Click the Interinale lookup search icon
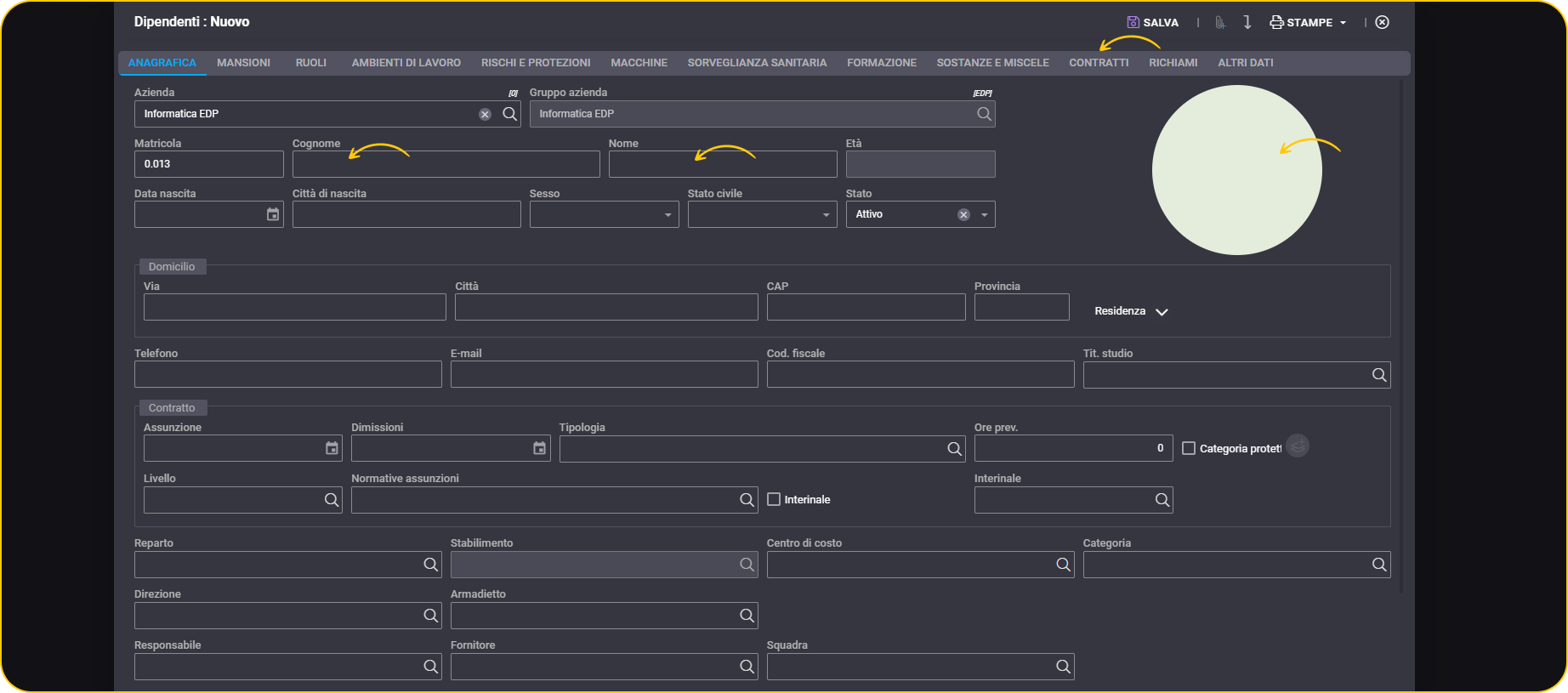The image size is (1568, 693). tap(1162, 500)
